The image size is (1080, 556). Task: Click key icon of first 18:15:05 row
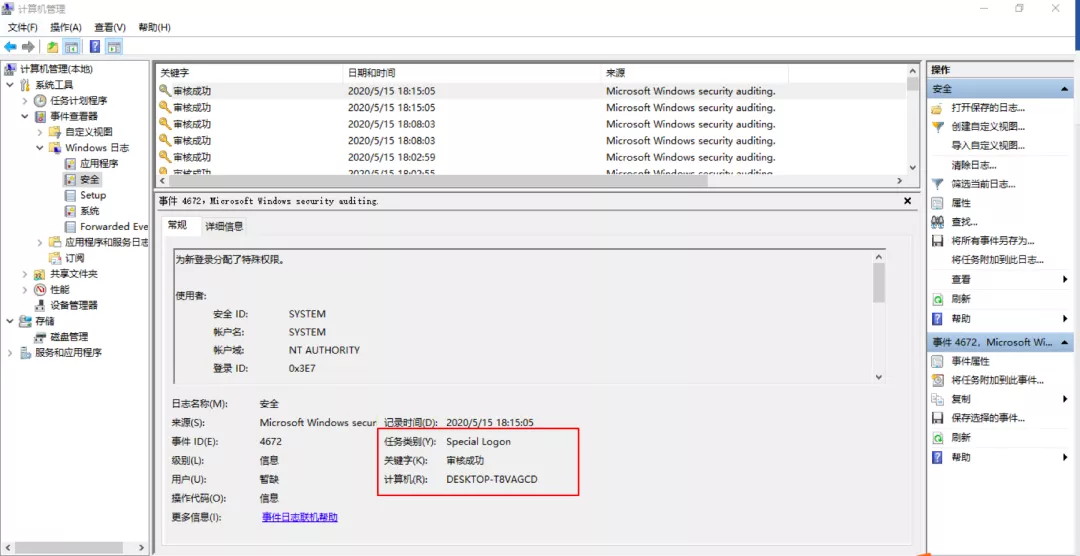(165, 91)
